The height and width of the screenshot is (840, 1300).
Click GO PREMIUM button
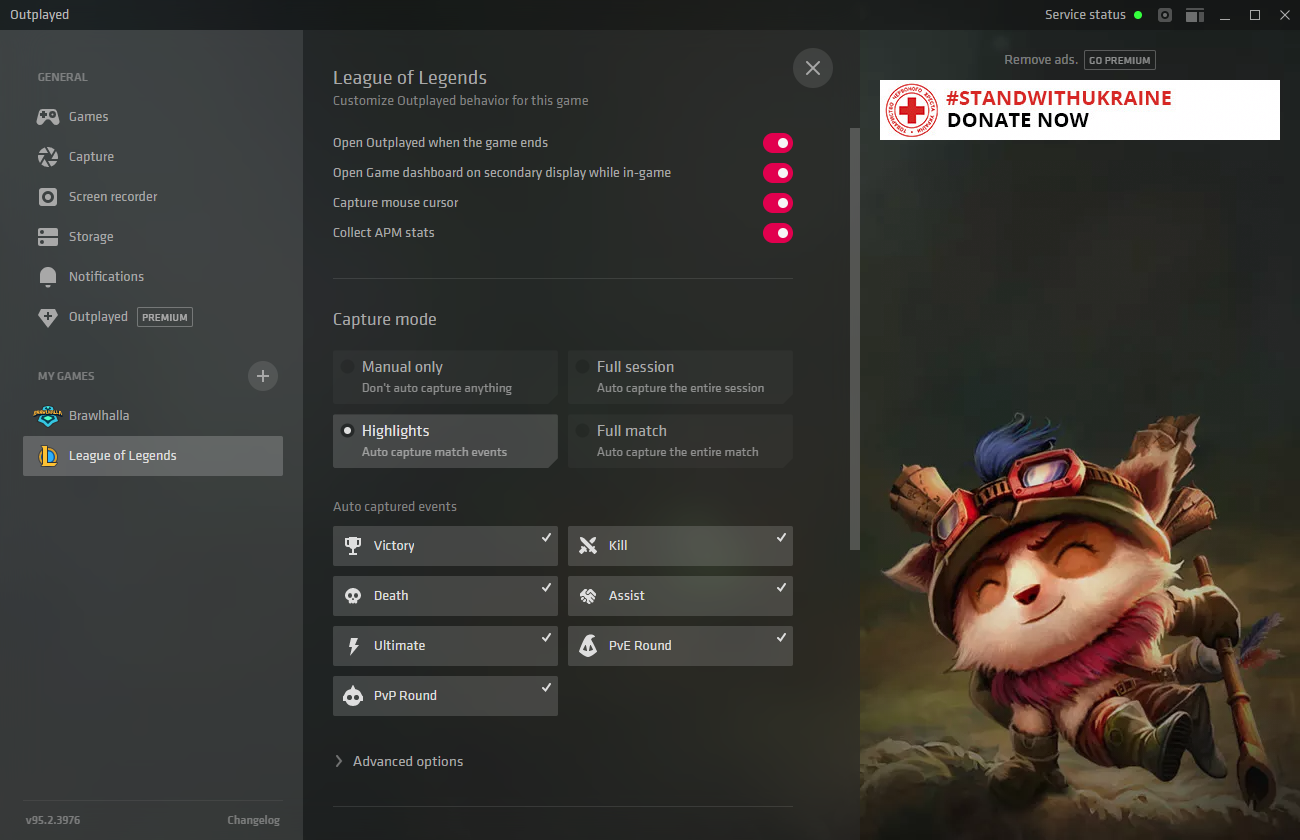[x=1119, y=60]
